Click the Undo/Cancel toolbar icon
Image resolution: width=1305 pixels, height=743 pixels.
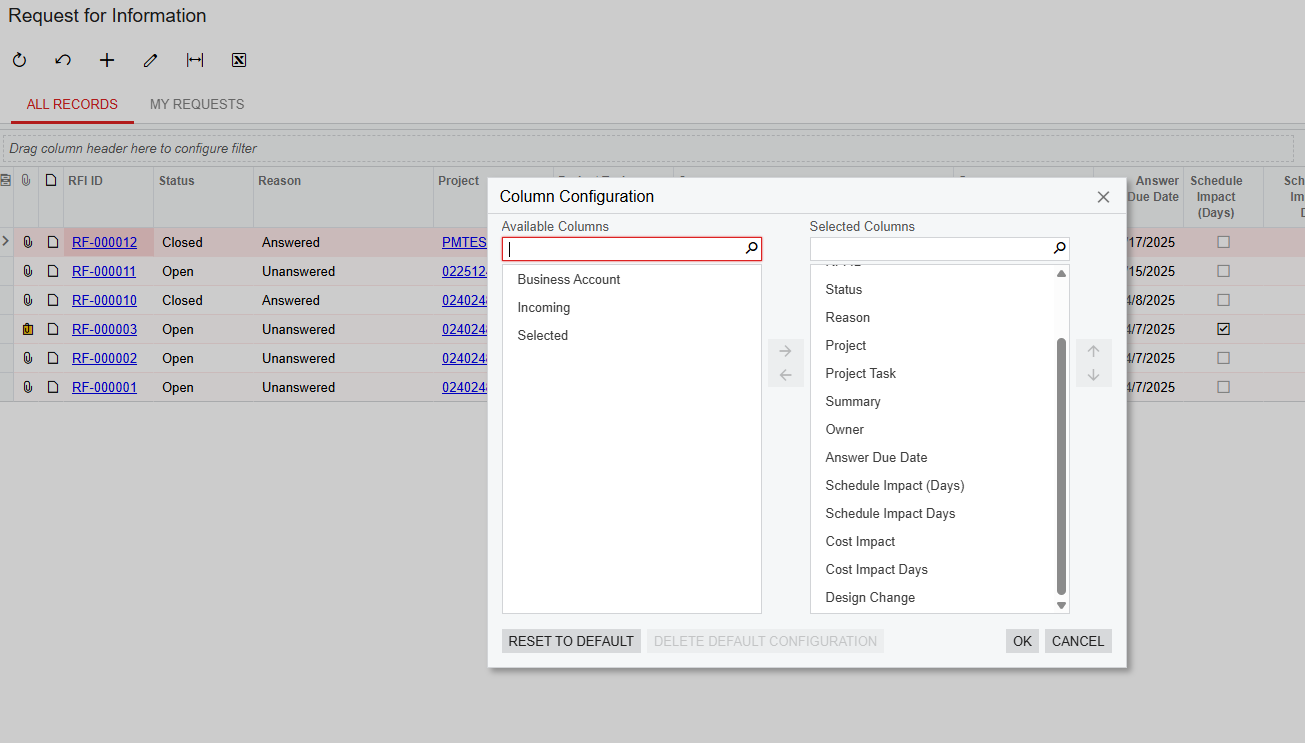coord(63,60)
